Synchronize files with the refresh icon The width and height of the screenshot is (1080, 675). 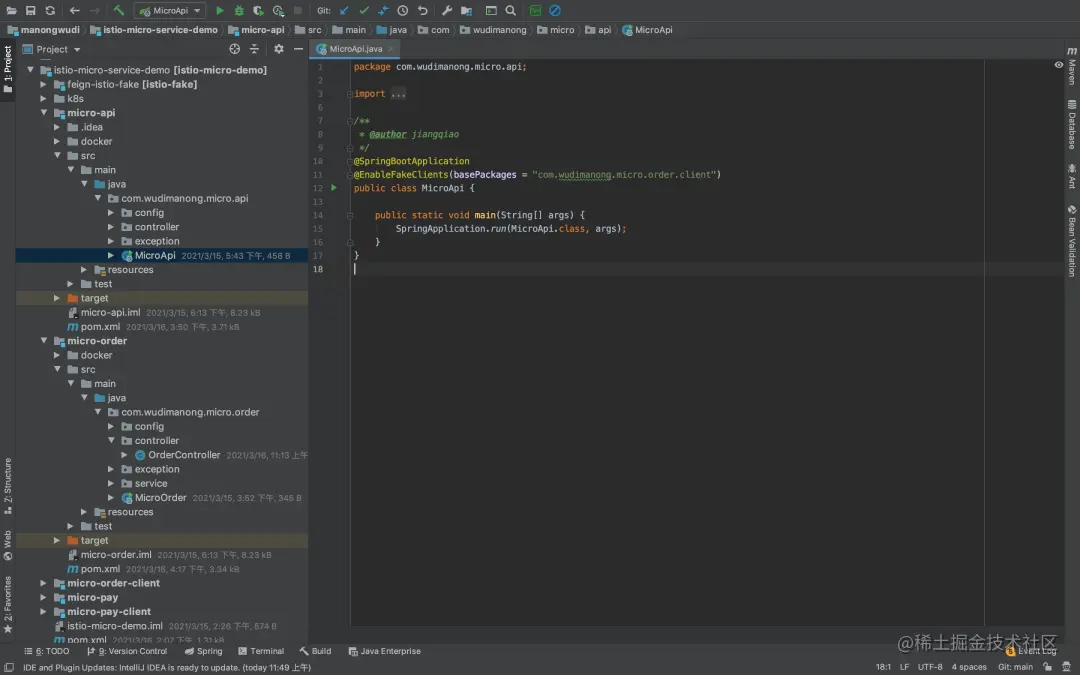pyautogui.click(x=50, y=10)
